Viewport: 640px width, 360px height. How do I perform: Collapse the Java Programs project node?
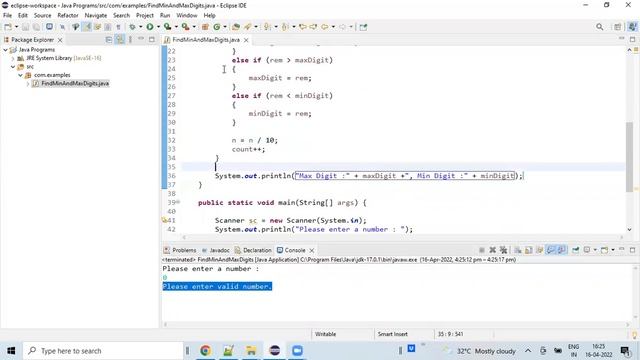(5, 50)
